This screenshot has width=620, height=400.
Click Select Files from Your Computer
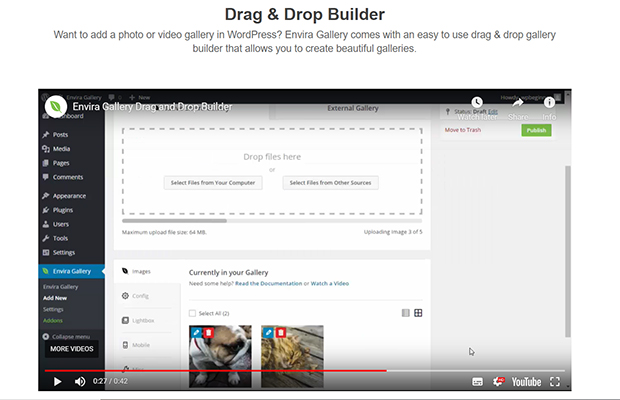click(213, 183)
